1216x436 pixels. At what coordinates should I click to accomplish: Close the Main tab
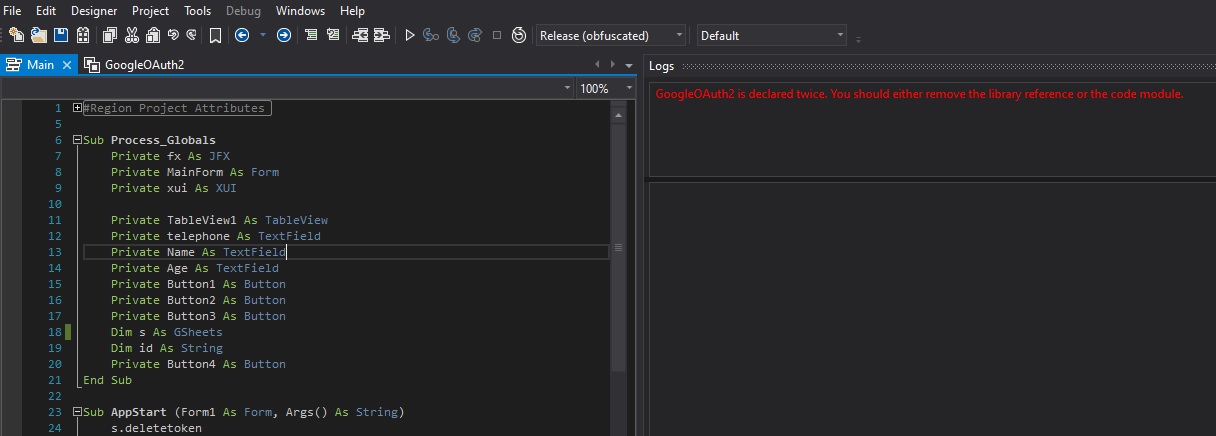(67, 65)
